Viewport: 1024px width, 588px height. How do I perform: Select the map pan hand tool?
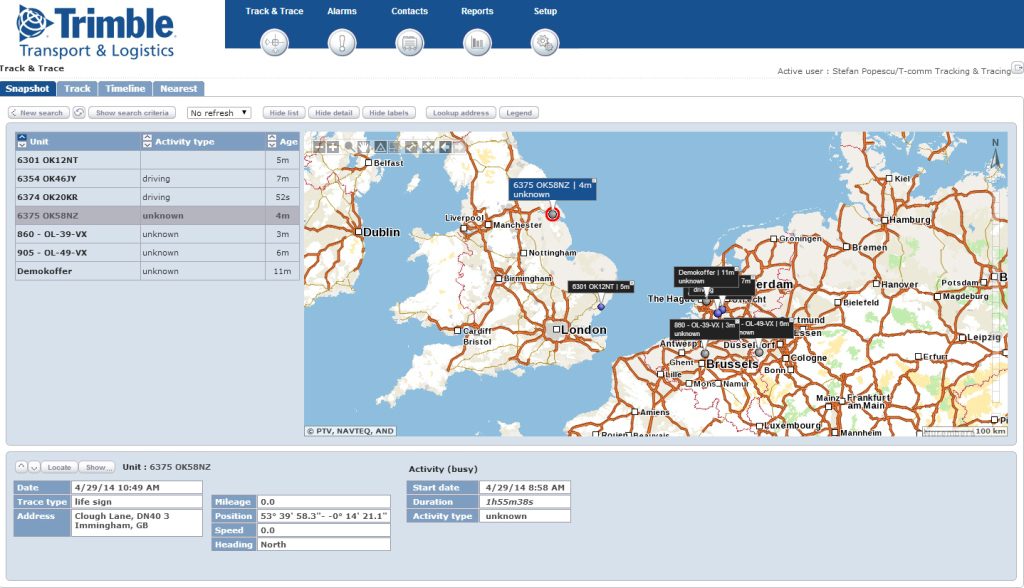tap(364, 147)
